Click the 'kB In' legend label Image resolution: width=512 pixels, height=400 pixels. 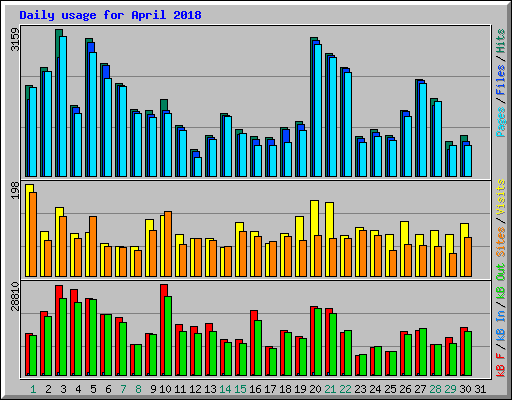coord(500,326)
